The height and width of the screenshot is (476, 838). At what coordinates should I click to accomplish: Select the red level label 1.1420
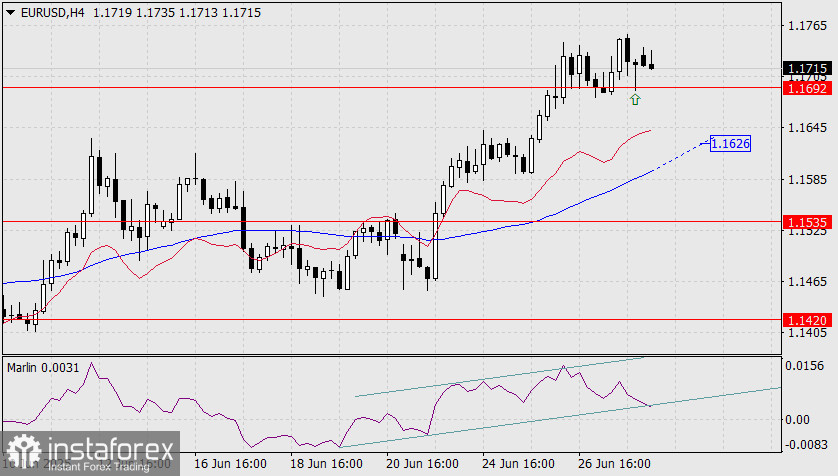(x=807, y=320)
